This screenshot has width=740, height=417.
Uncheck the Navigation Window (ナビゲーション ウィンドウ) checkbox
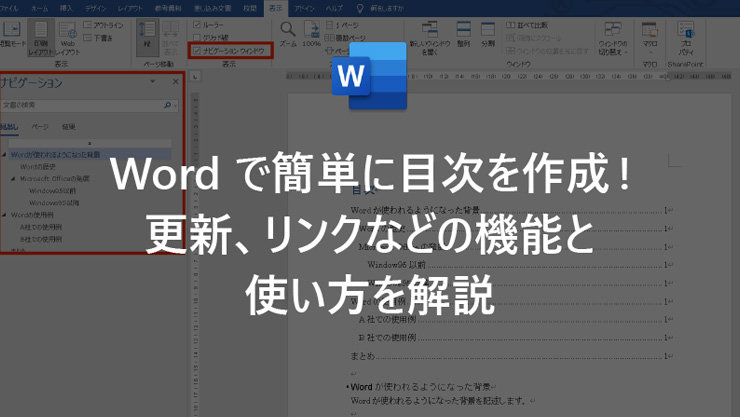pyautogui.click(x=197, y=50)
